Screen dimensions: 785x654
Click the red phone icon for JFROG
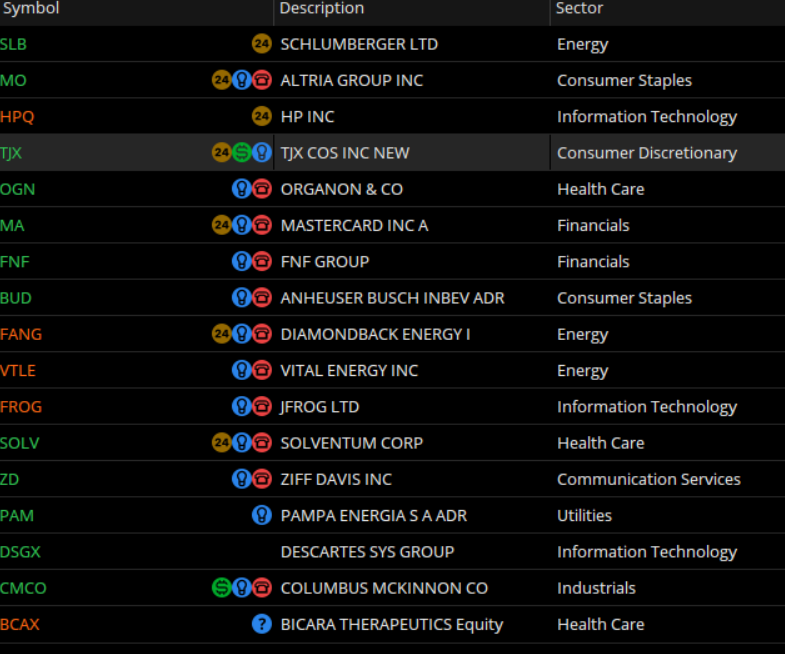tap(262, 407)
